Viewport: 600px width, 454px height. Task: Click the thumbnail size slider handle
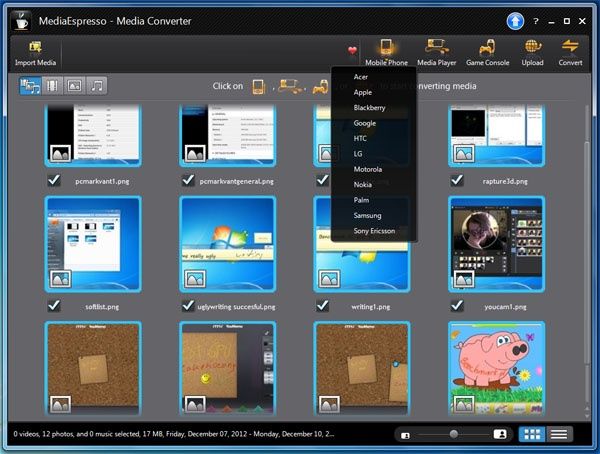coord(453,434)
